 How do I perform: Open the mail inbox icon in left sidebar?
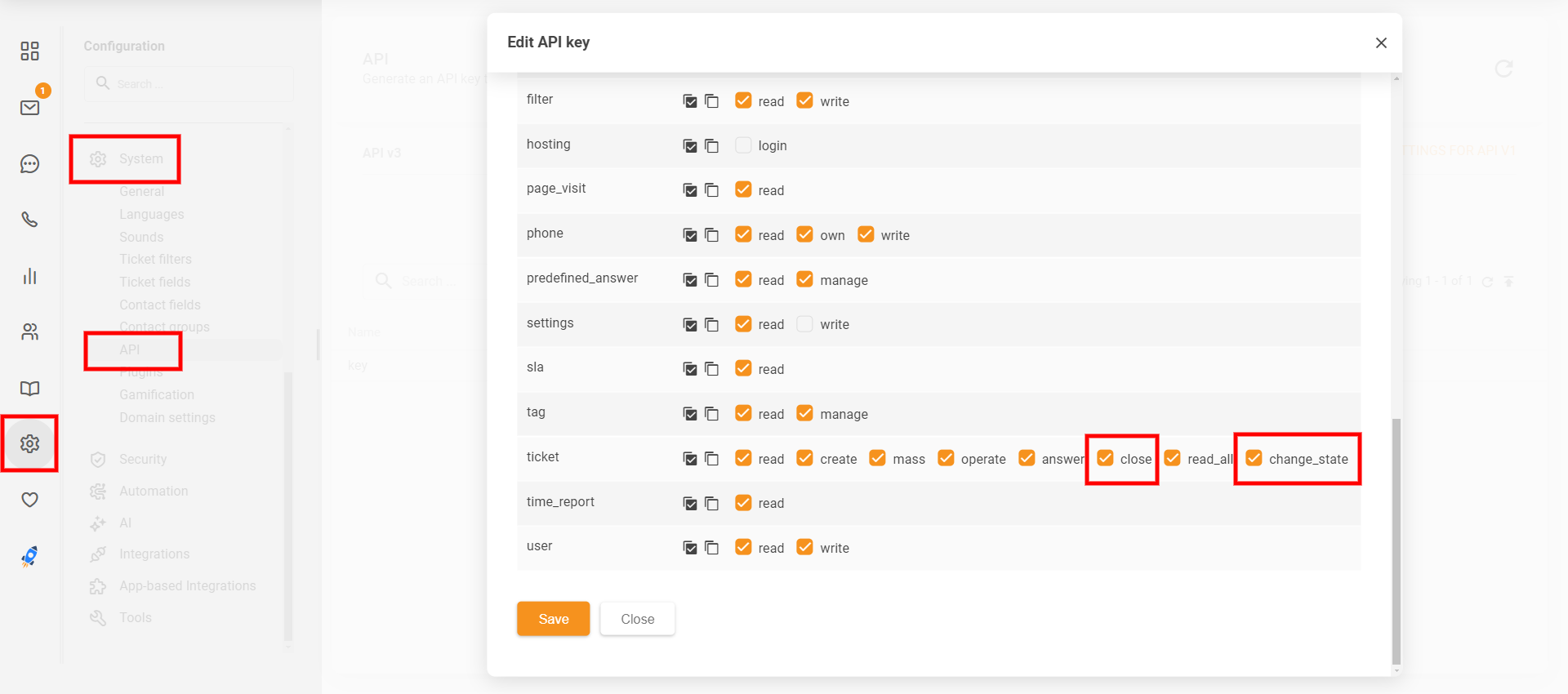pyautogui.click(x=30, y=108)
